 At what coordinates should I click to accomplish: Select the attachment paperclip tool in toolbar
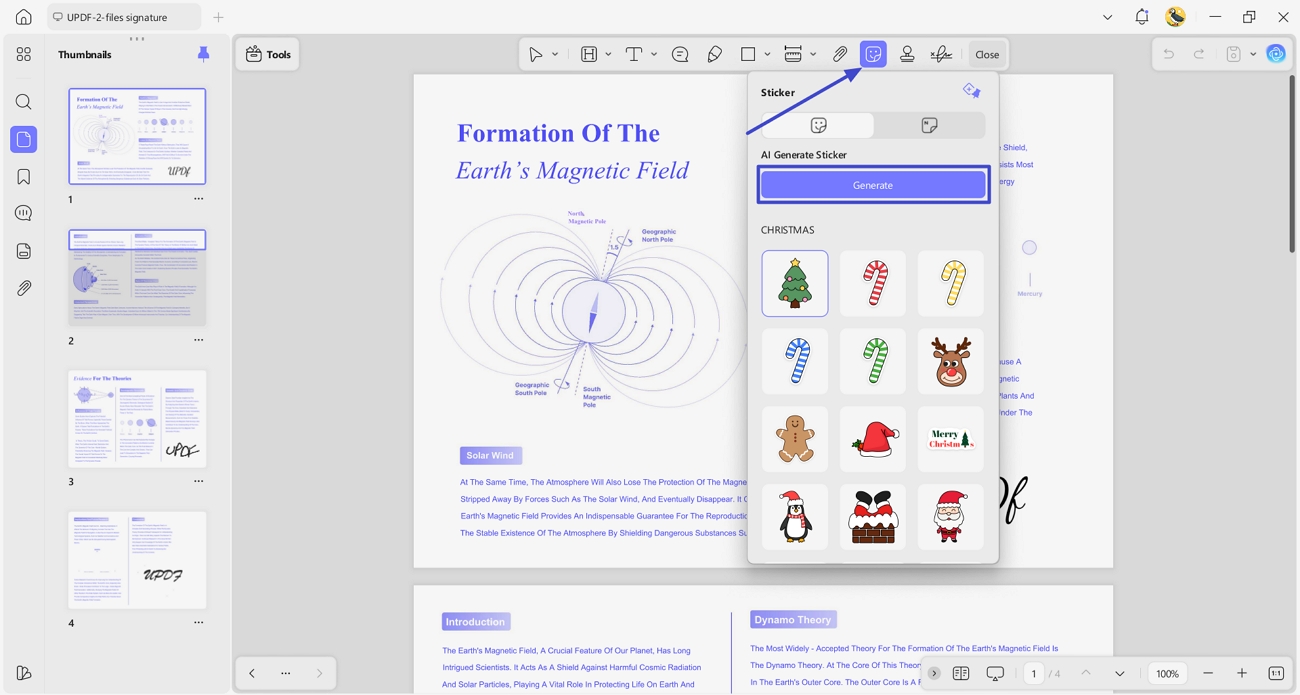click(840, 54)
